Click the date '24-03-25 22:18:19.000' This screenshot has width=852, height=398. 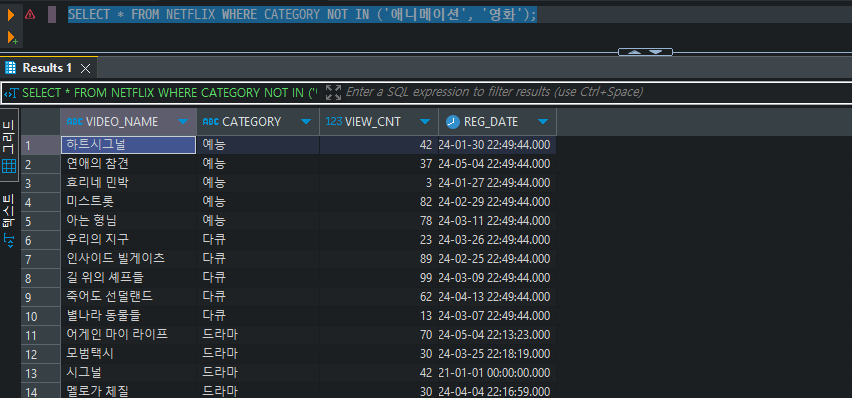tap(497, 354)
